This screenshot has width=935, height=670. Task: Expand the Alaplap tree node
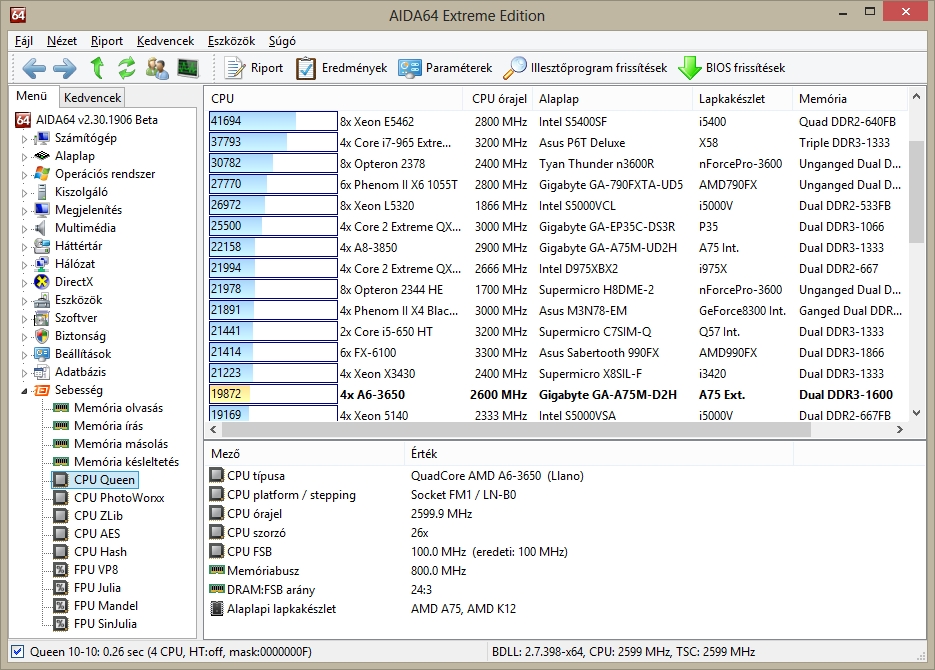24,157
